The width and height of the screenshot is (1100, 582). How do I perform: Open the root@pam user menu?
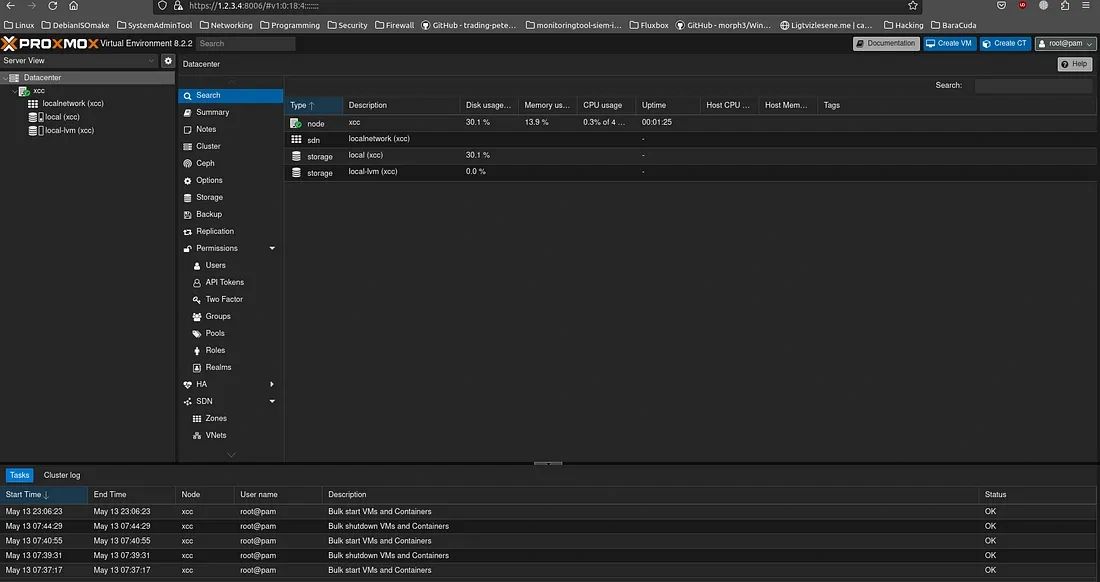(1066, 44)
